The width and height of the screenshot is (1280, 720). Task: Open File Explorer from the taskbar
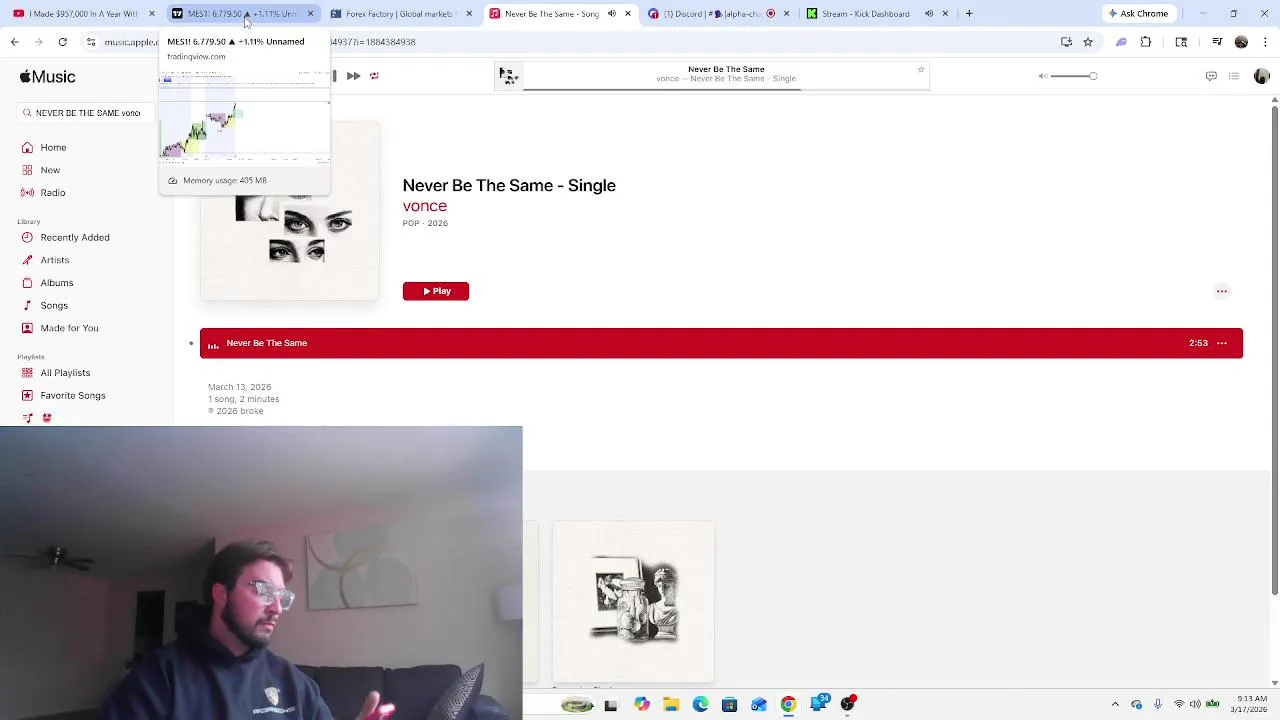click(671, 705)
